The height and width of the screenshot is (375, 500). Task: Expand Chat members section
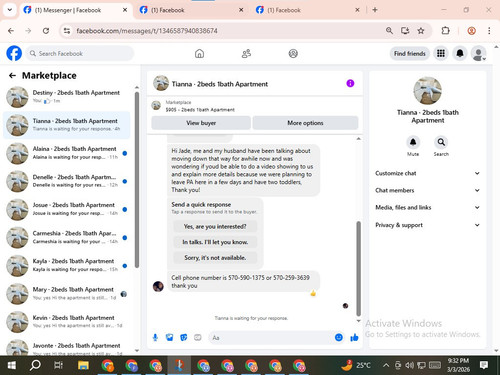(x=428, y=190)
